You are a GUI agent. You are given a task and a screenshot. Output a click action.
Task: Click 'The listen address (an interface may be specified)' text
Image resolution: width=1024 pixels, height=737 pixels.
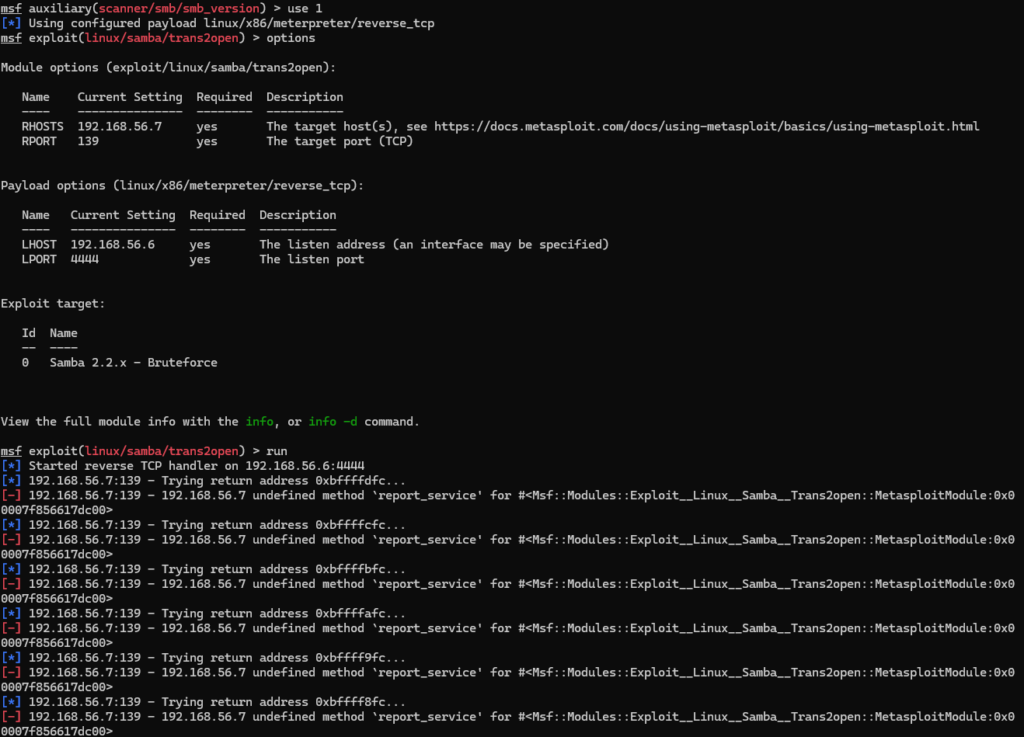[434, 244]
